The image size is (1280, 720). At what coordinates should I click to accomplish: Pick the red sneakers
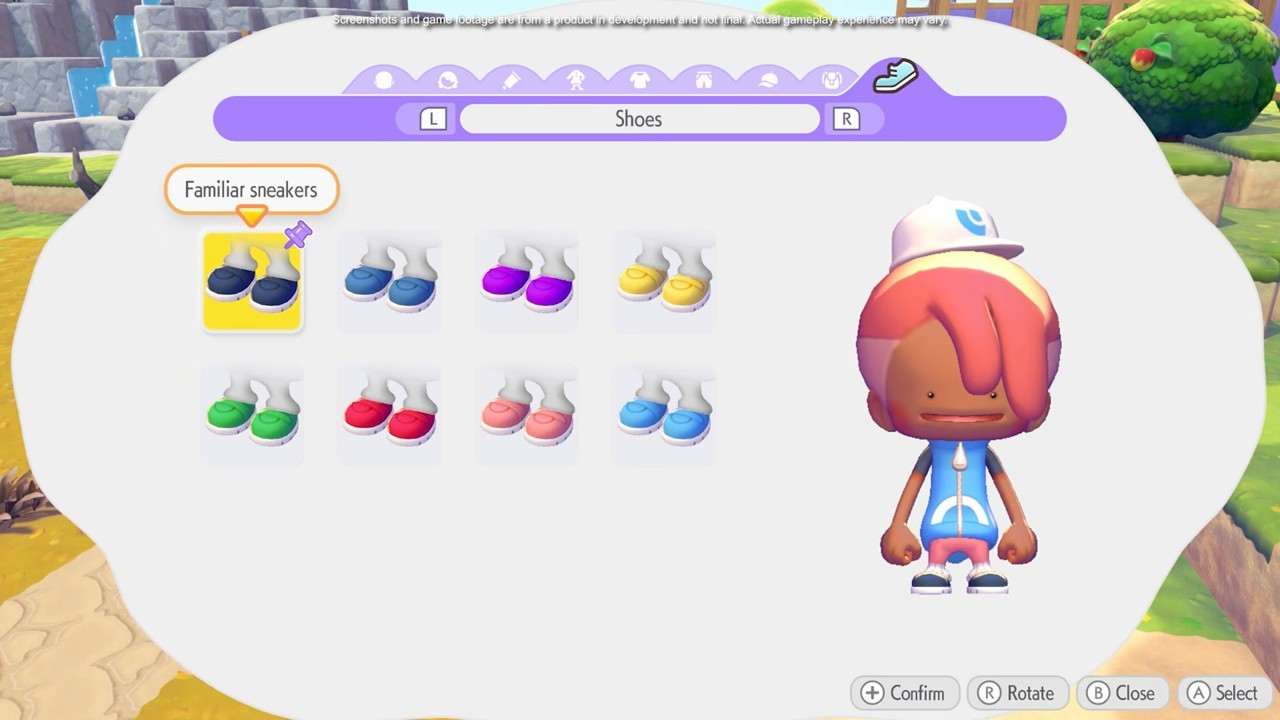[x=389, y=416]
